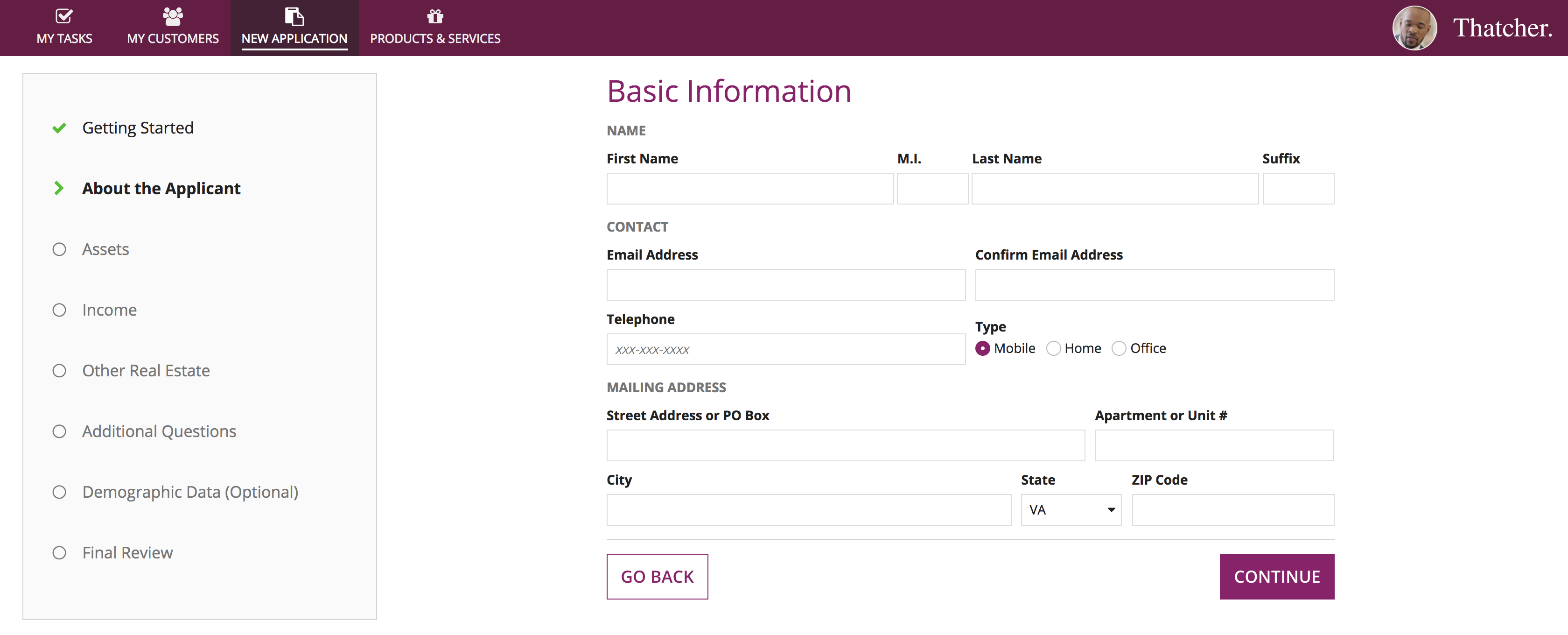Image resolution: width=1568 pixels, height=635 pixels.
Task: Focus the Last Name field
Action: coord(1114,188)
